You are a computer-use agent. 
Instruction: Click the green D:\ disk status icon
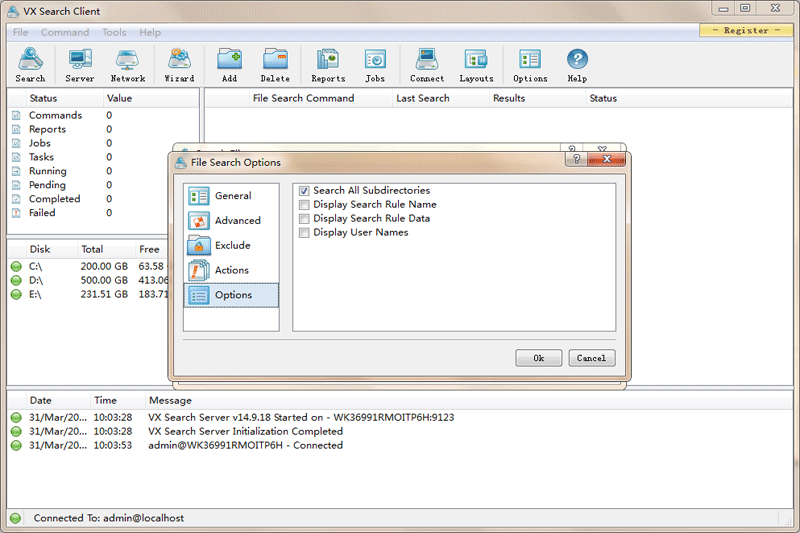click(x=16, y=281)
